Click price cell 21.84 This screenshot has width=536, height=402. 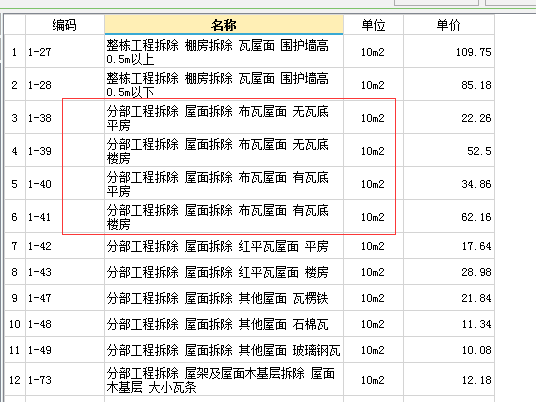pyautogui.click(x=449, y=298)
